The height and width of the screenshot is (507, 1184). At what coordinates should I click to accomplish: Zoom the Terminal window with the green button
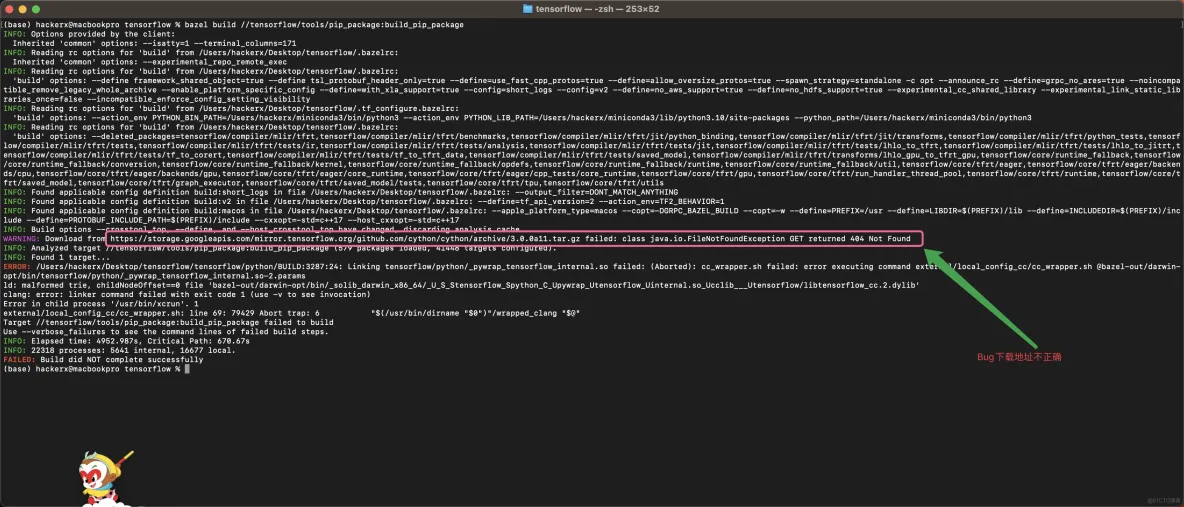(x=35, y=8)
